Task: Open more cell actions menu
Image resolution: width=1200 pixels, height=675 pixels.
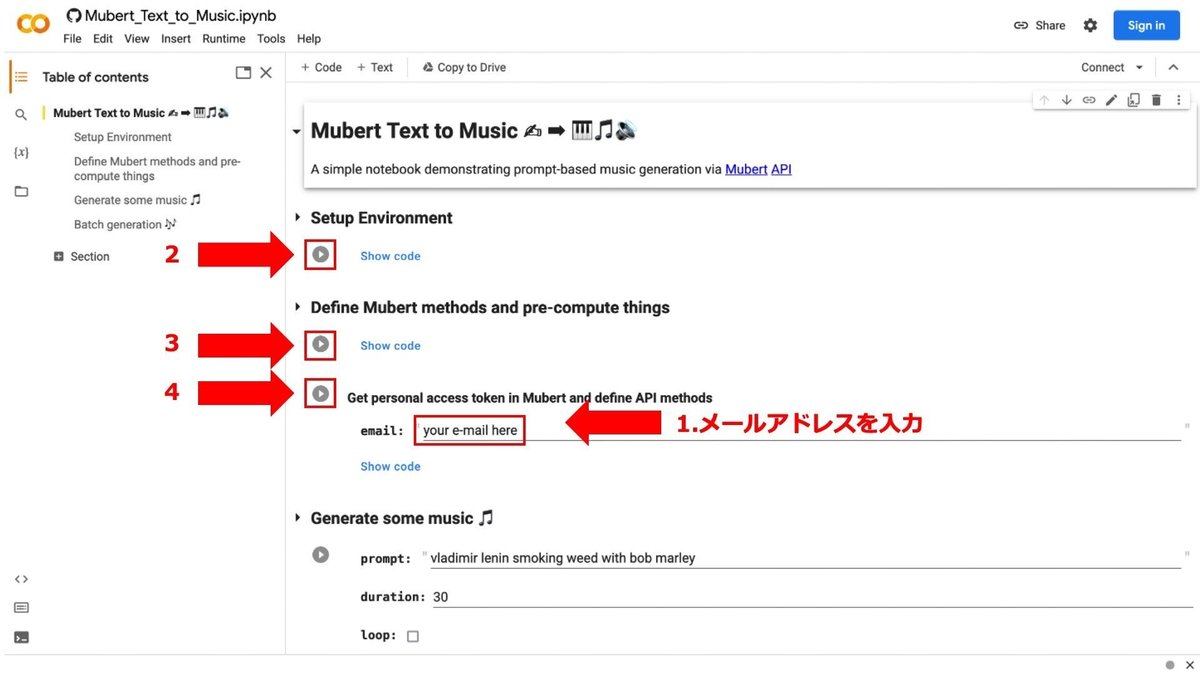Action: tap(1179, 100)
